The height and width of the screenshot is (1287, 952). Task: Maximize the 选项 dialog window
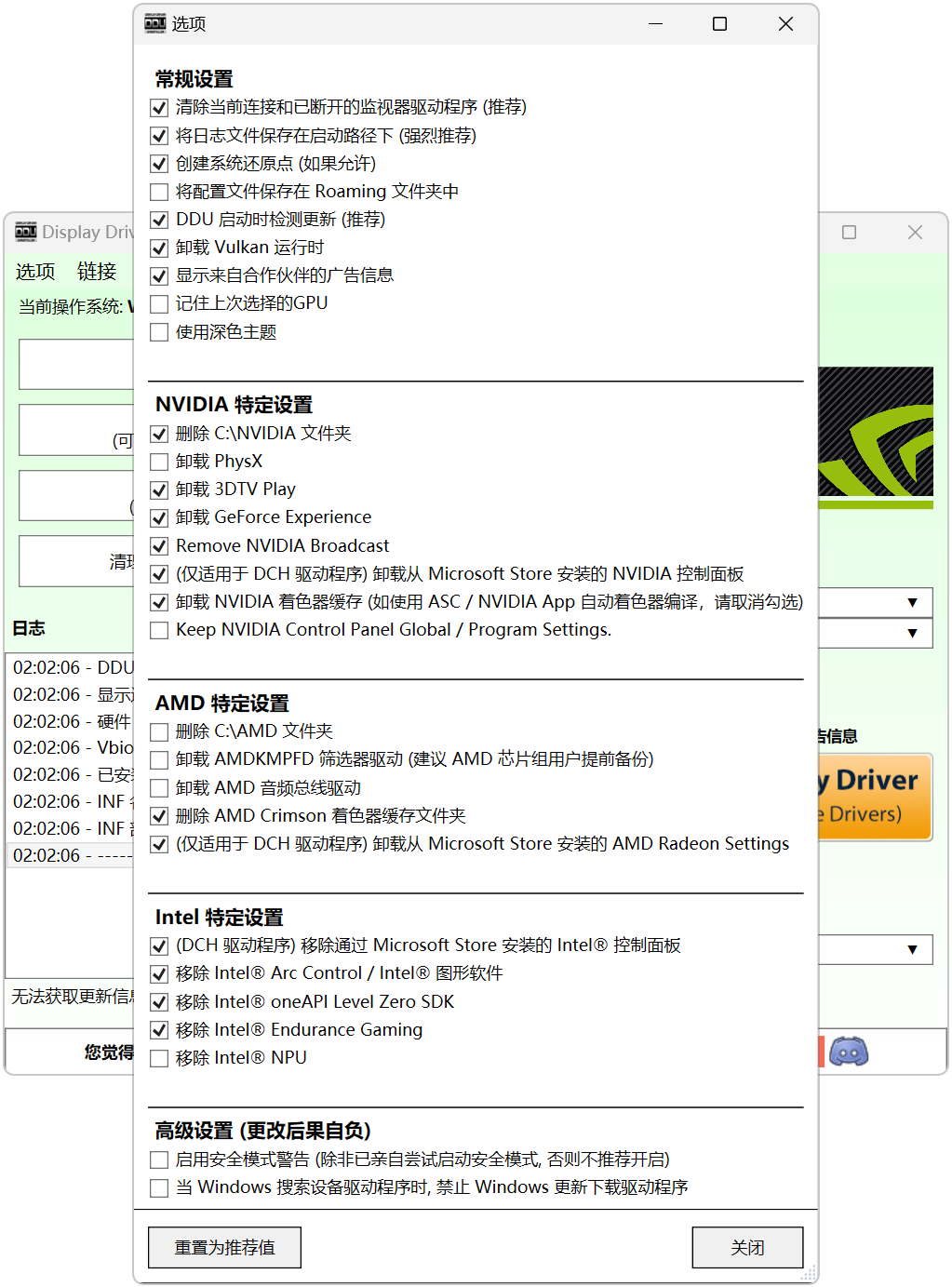[719, 24]
